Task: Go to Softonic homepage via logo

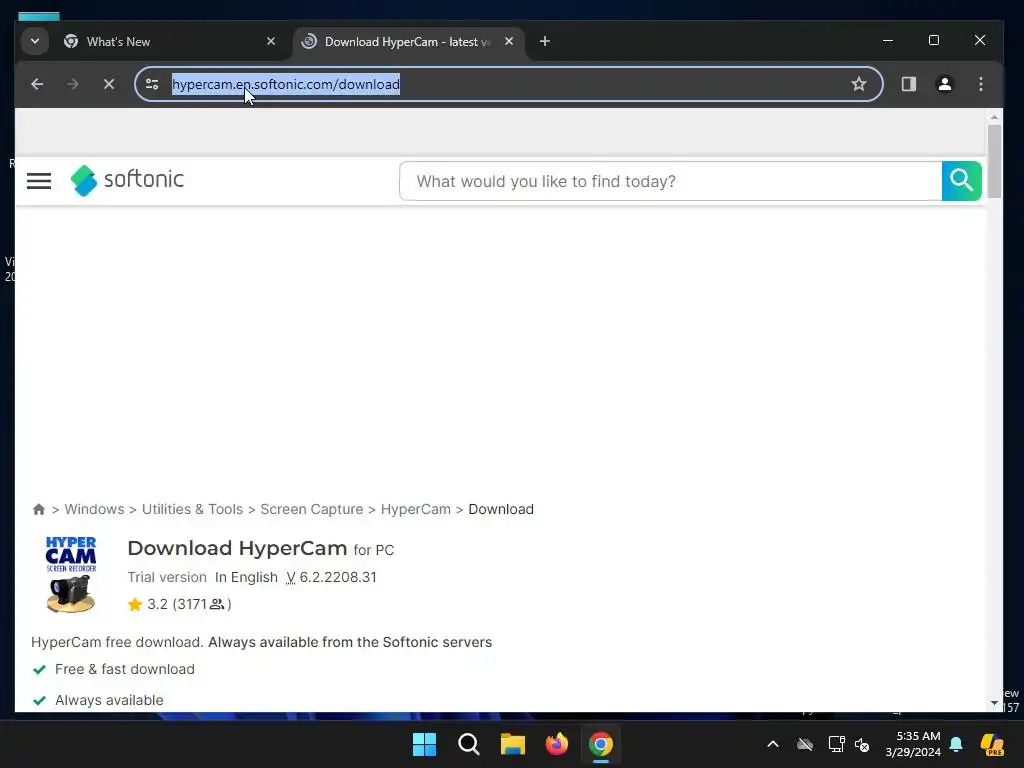Action: click(x=127, y=180)
